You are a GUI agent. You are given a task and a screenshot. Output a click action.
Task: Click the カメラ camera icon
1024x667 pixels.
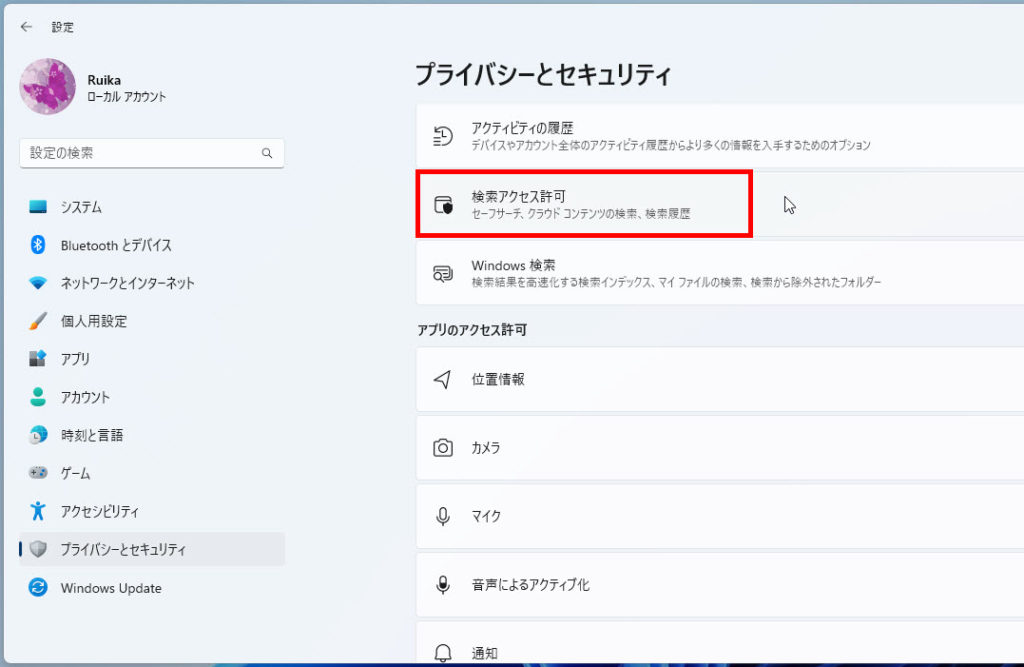tap(442, 448)
